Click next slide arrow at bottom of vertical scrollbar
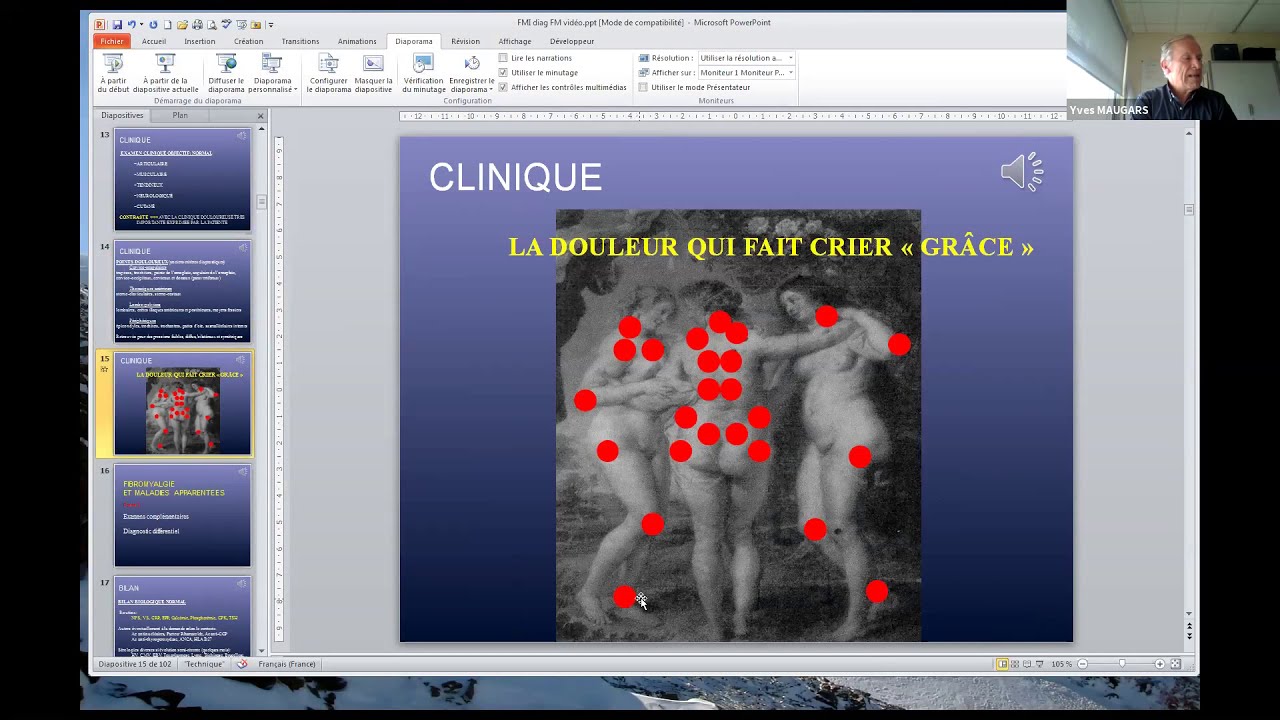The height and width of the screenshot is (720, 1280). 1189,636
